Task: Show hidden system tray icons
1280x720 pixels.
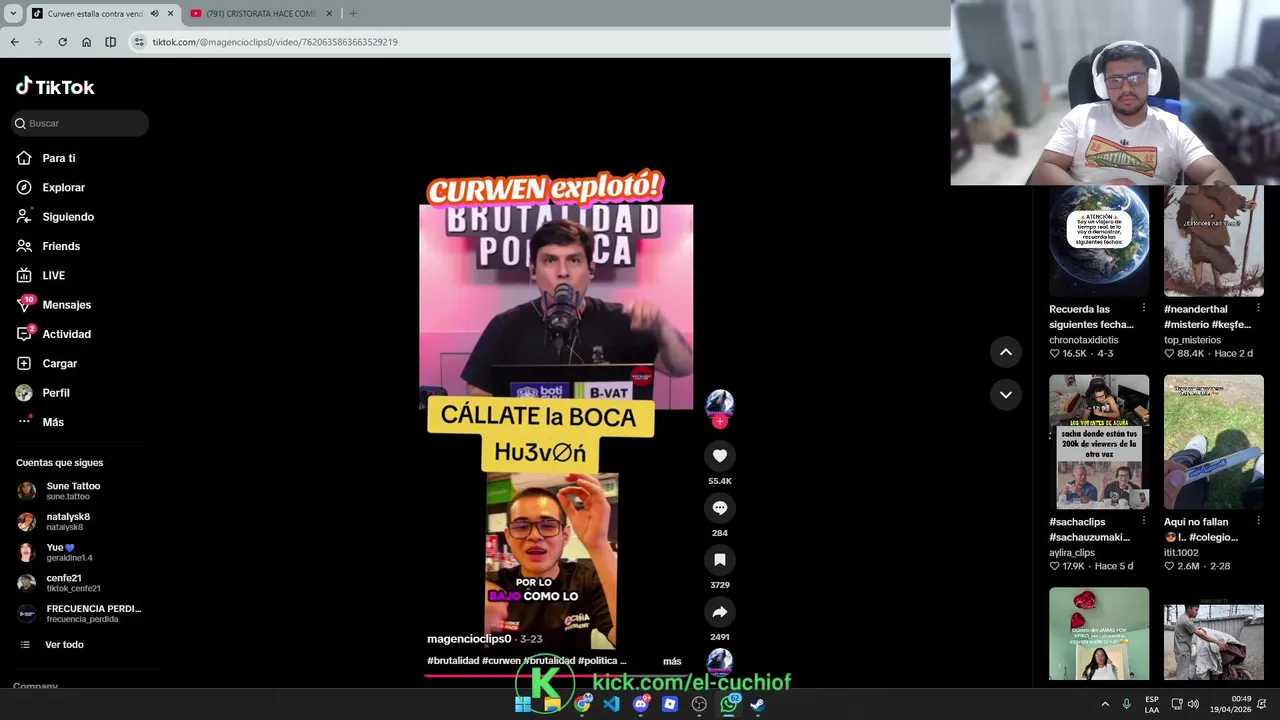Action: pos(1105,704)
